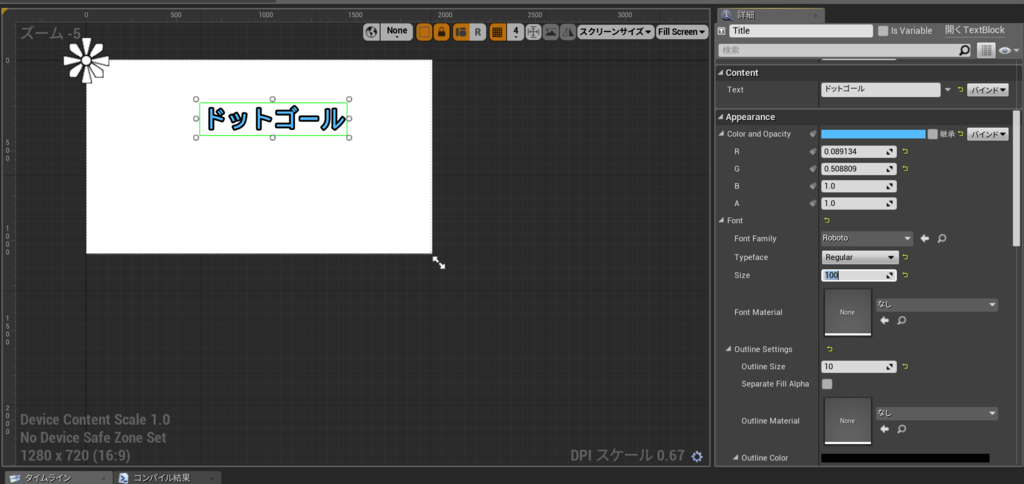Screen dimensions: 1024x484
Task: Use selected asset arrow for Font Family
Action: click(925, 239)
